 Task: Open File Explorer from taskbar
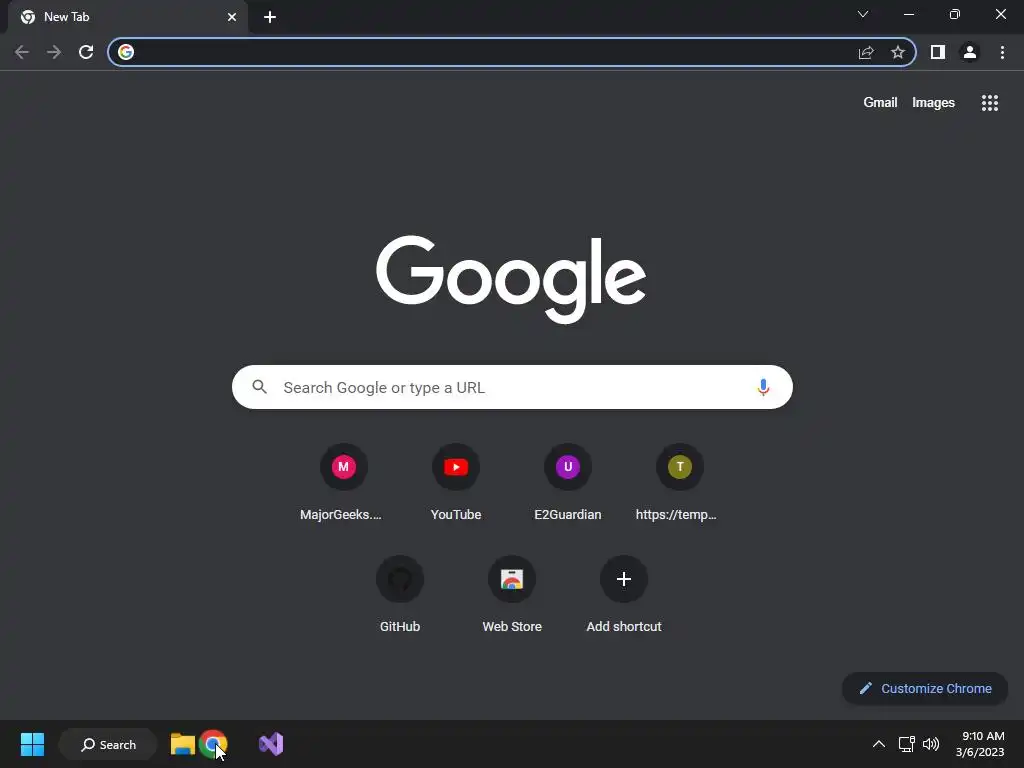pos(182,744)
